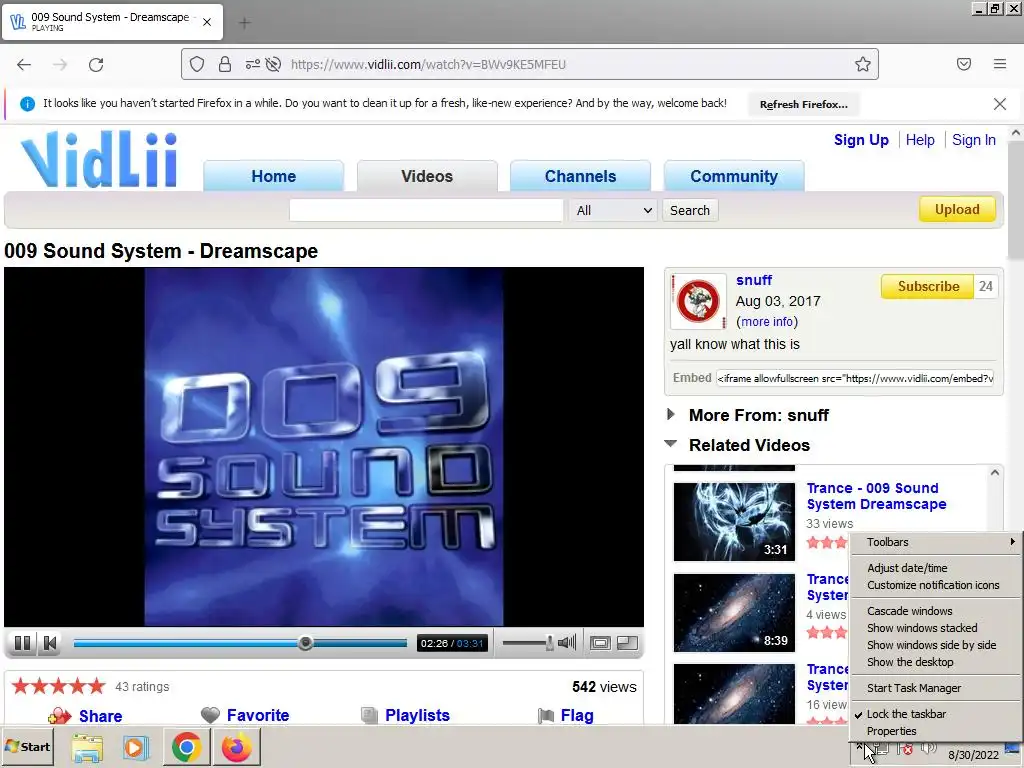Pause the video with the pause button
1024x768 pixels.
pyautogui.click(x=22, y=643)
